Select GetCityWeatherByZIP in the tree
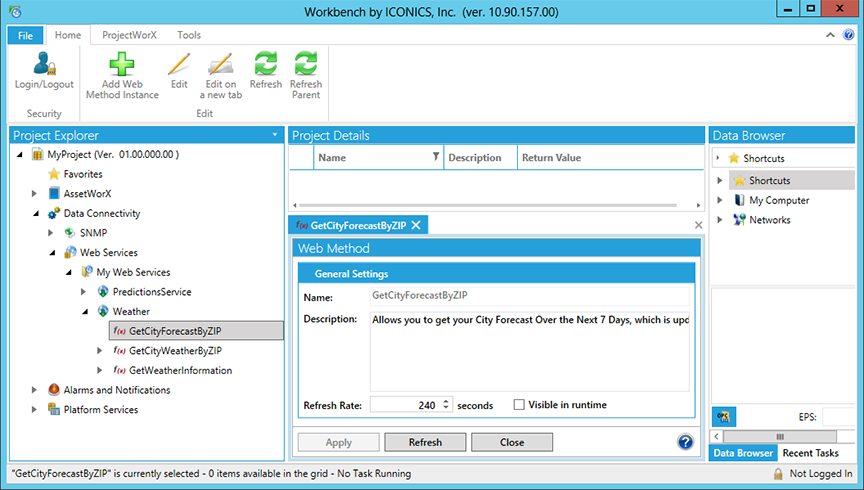Image resolution: width=864 pixels, height=490 pixels. point(175,351)
